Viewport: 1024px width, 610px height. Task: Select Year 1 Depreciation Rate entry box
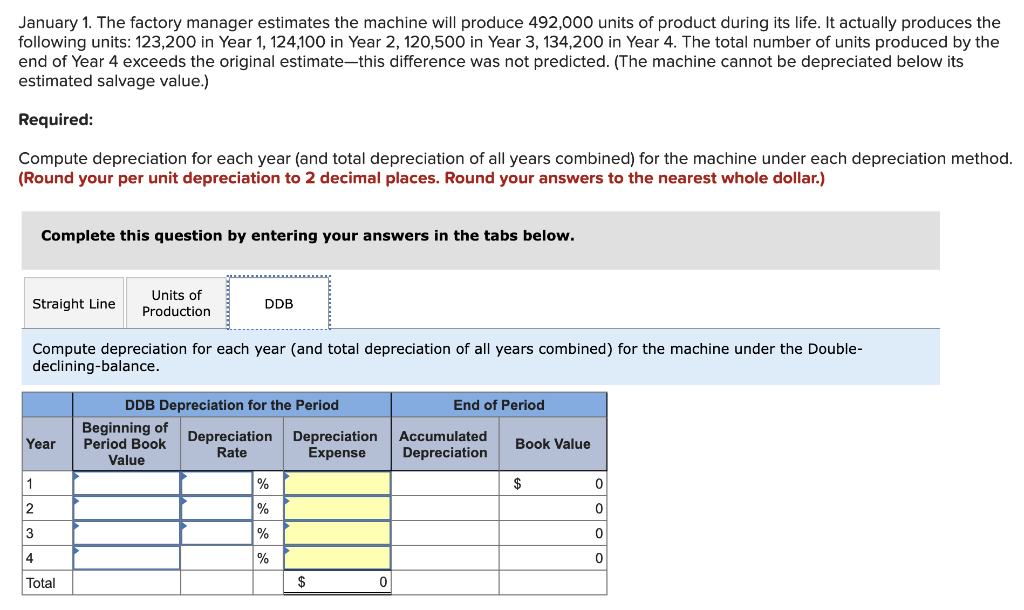point(216,483)
